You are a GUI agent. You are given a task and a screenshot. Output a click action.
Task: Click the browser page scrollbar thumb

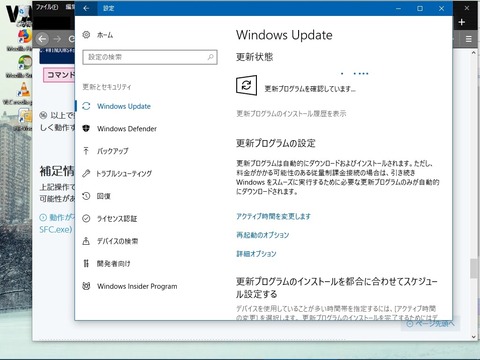tap(473, 268)
